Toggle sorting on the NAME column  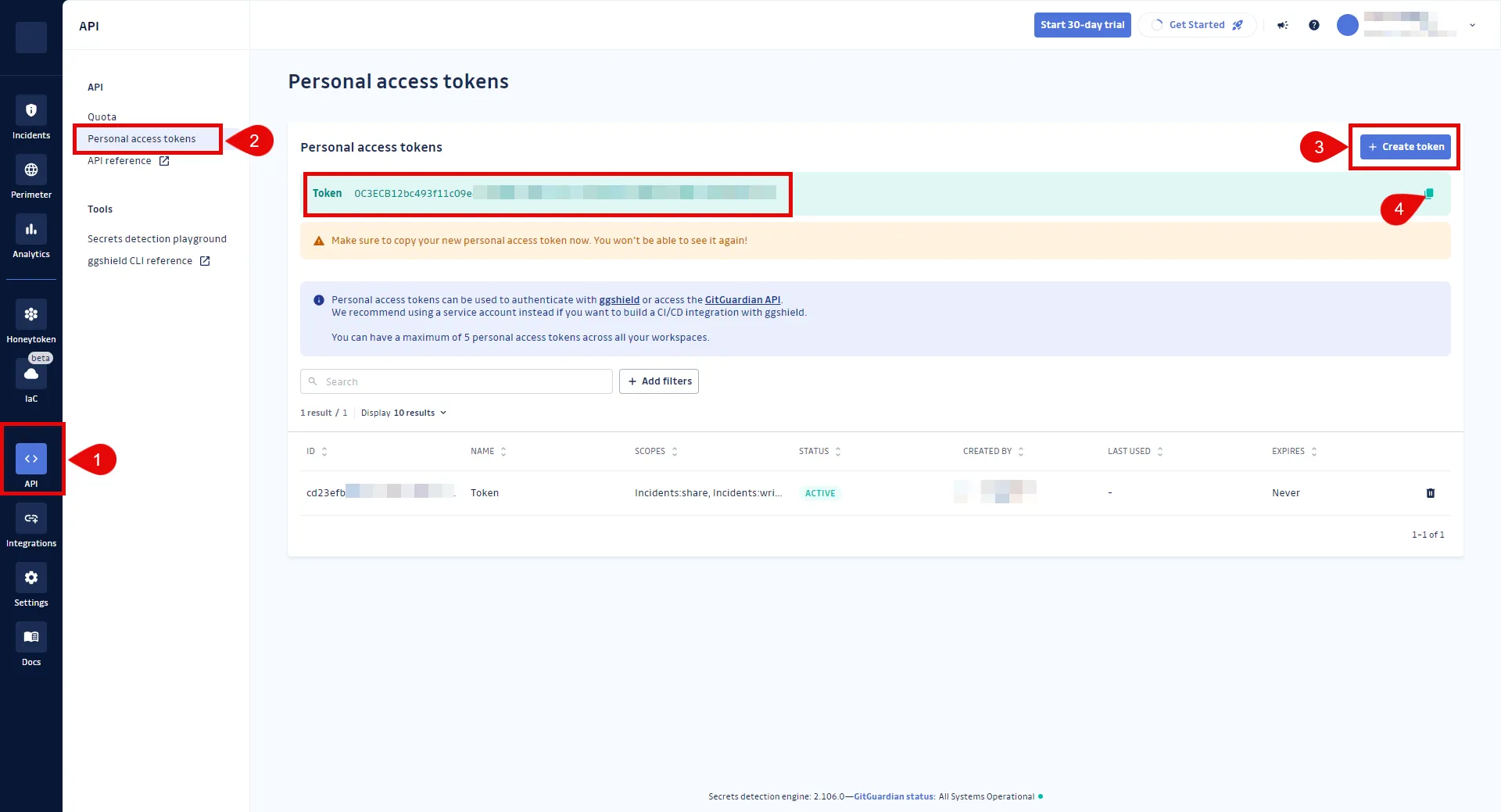point(504,451)
